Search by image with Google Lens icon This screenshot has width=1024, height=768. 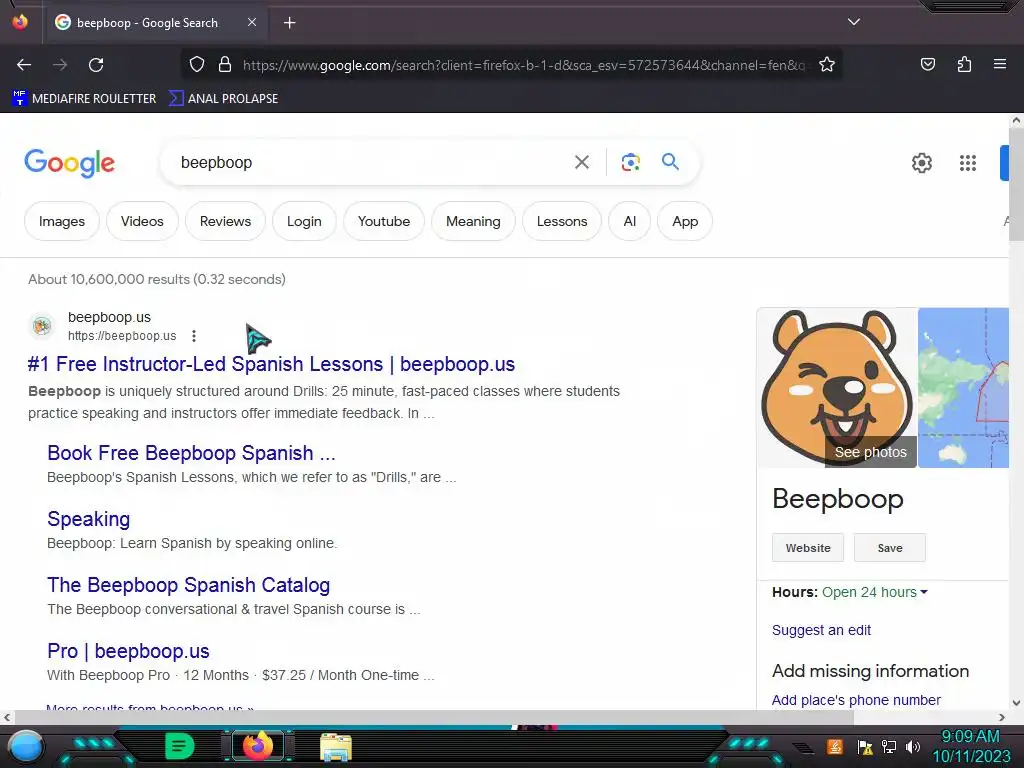tap(630, 162)
